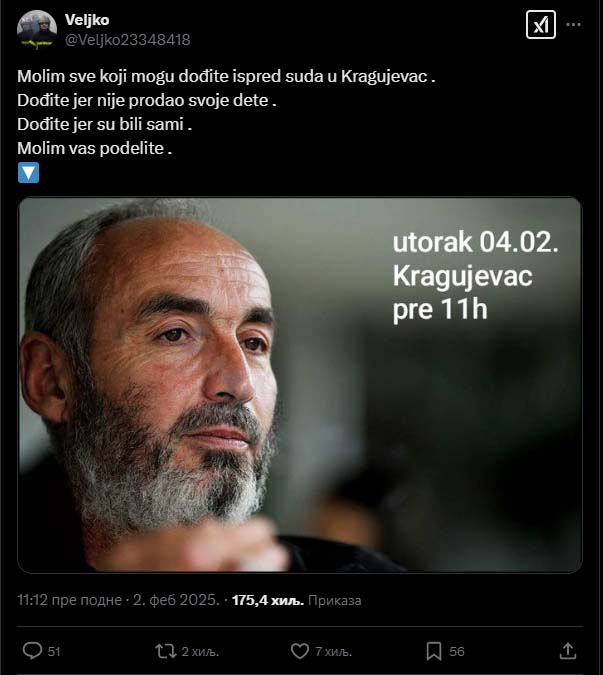
Task: Click the reply count 51
Action: coord(54,651)
